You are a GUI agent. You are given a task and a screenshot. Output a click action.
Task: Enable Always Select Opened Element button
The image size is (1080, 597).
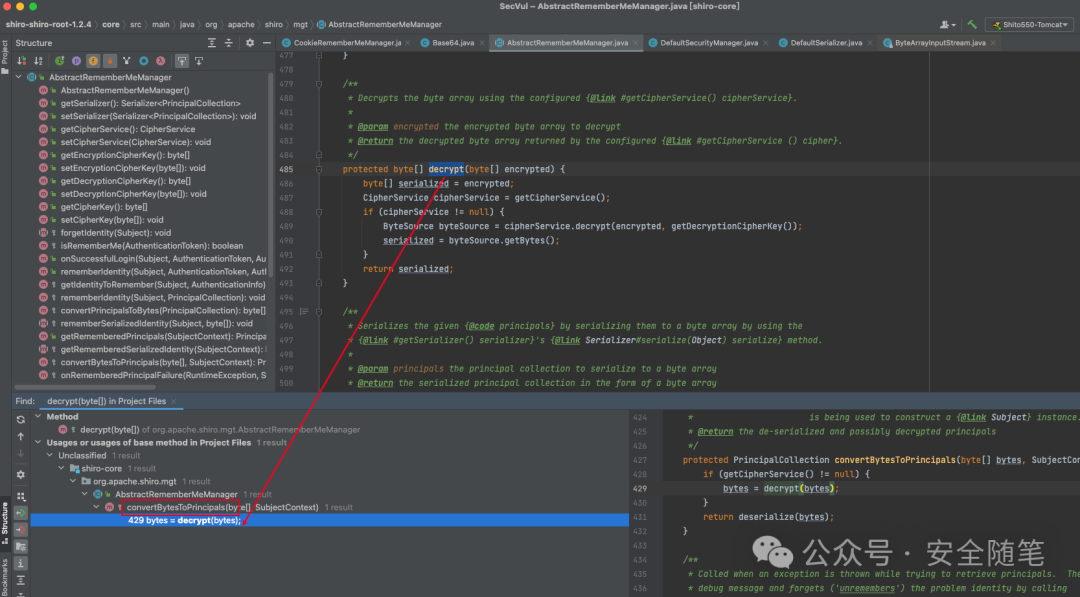point(182,61)
